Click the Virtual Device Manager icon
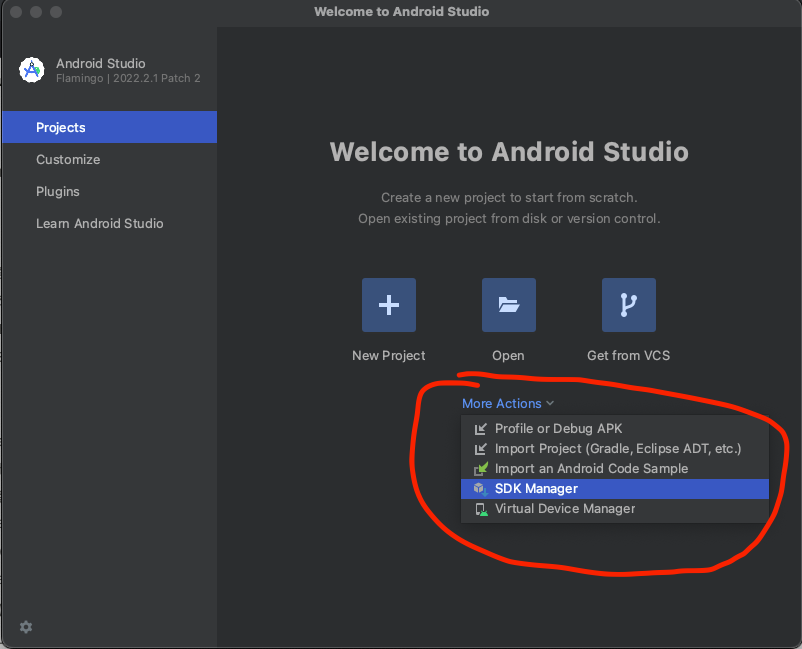 tap(481, 509)
